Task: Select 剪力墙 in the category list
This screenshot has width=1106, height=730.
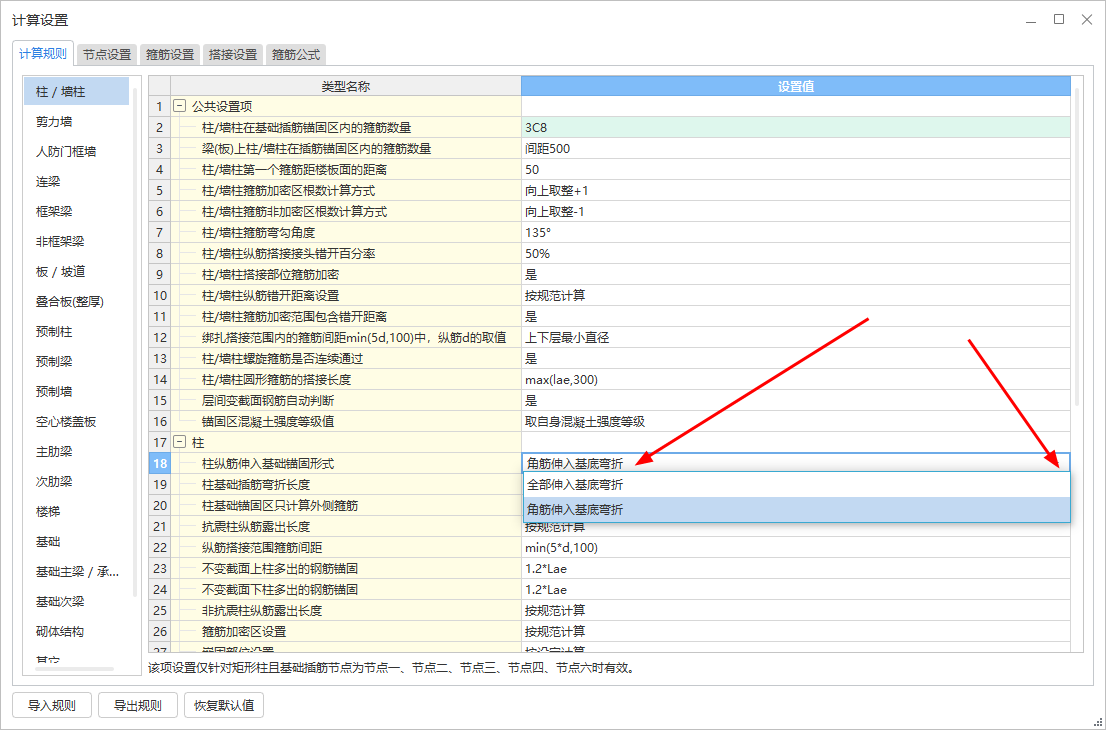Action: pos(77,122)
